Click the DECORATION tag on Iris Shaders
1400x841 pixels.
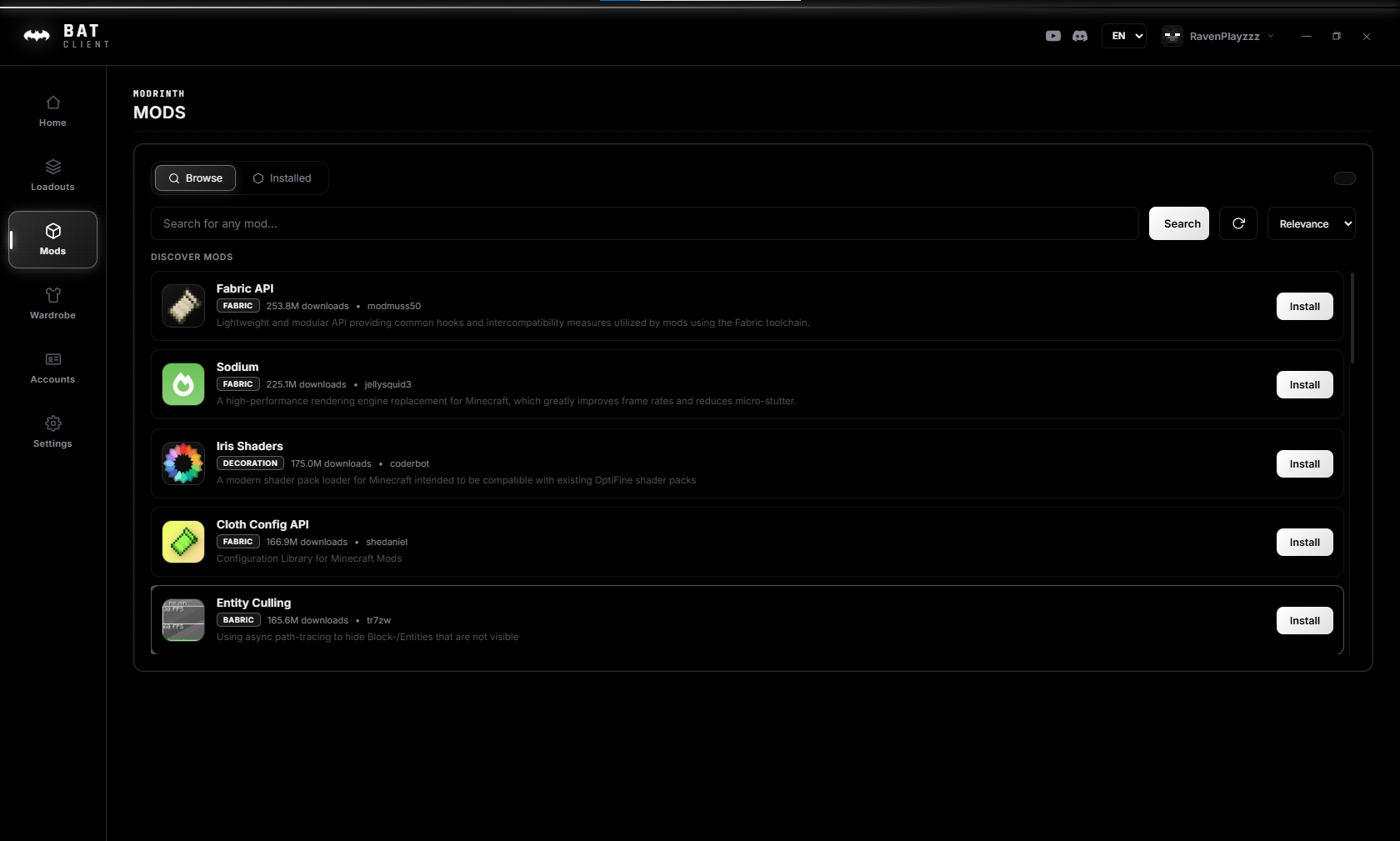[x=250, y=463]
